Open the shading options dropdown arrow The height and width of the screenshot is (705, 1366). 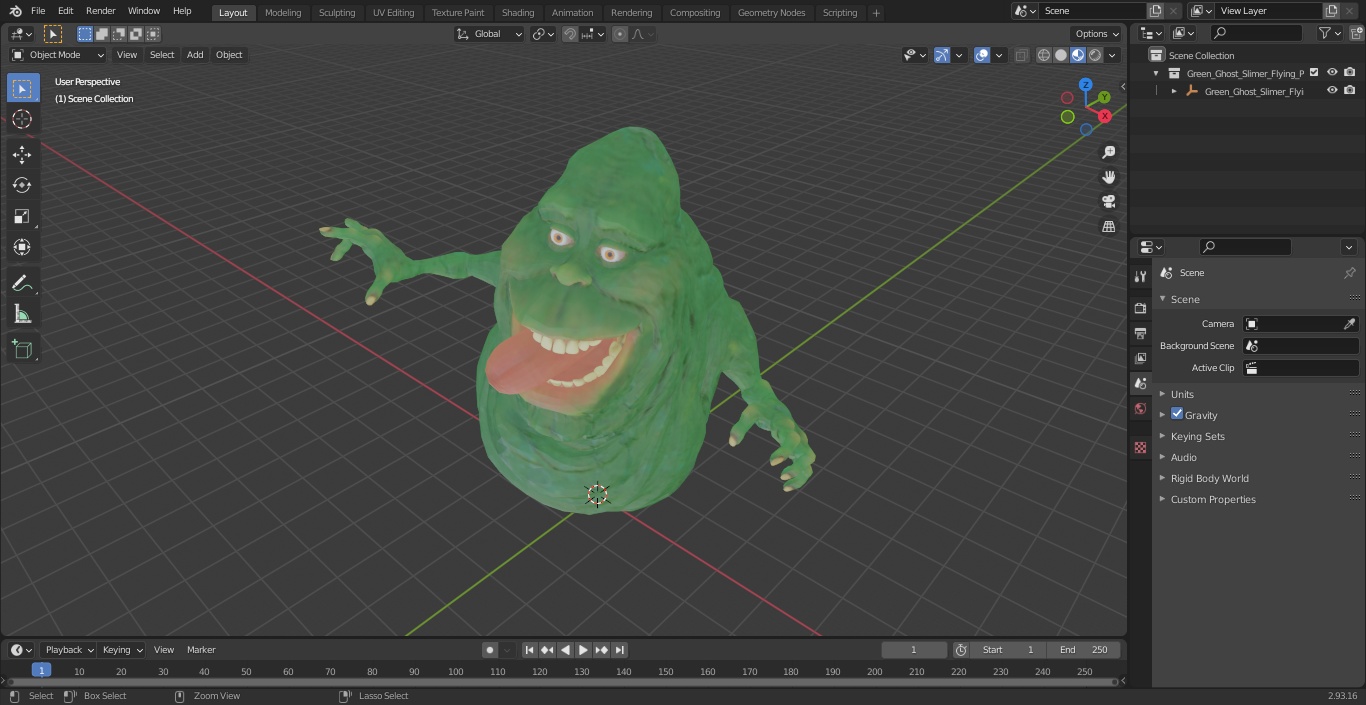pos(1112,55)
